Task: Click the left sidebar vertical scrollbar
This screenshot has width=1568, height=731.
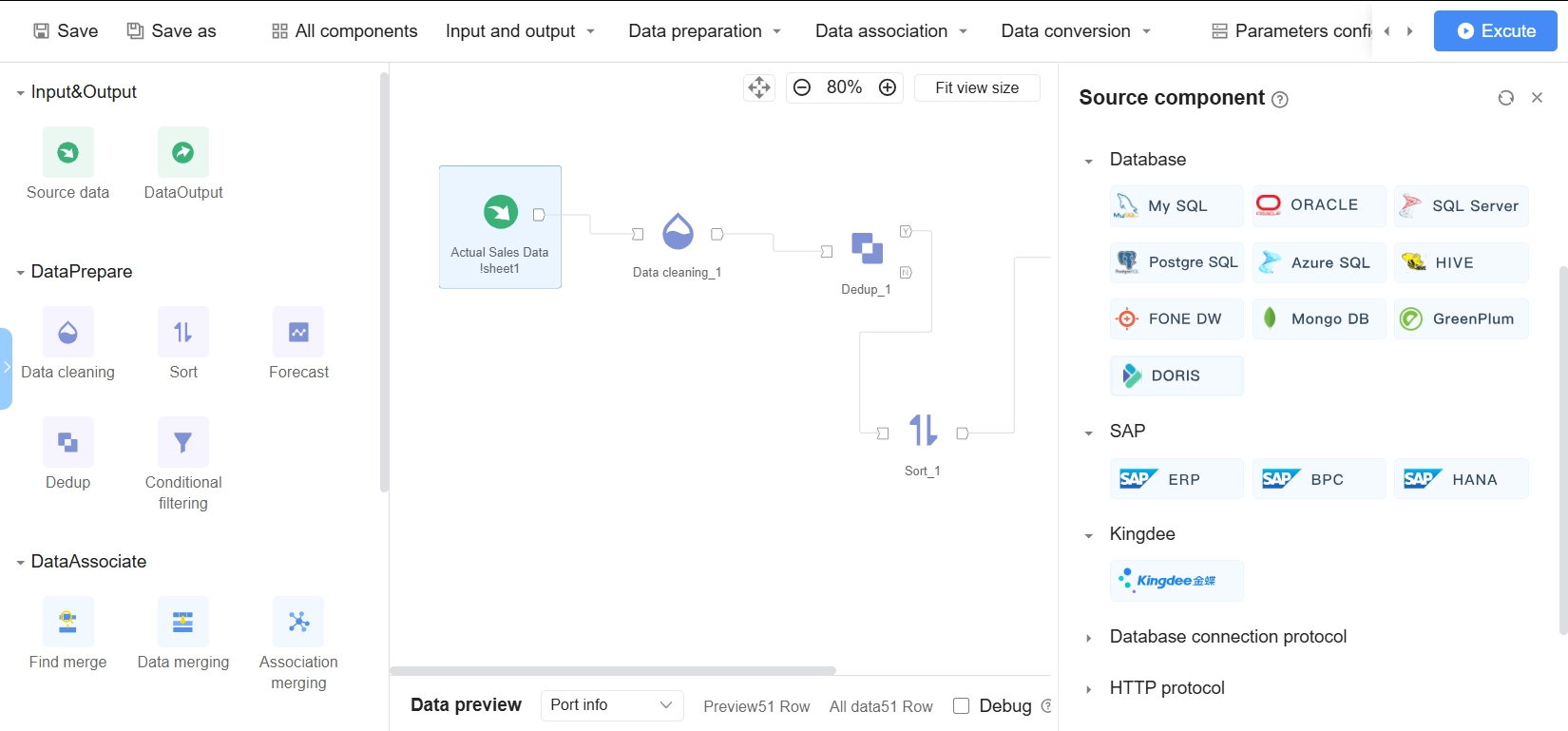Action: click(x=384, y=283)
